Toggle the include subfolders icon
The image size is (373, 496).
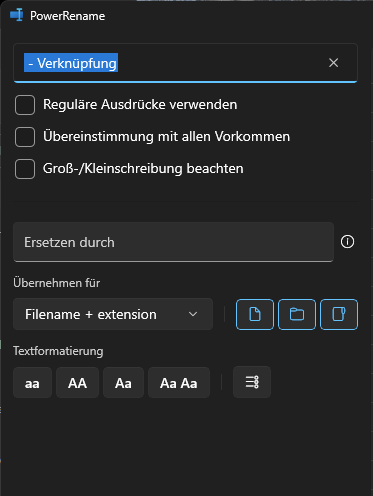[339, 314]
